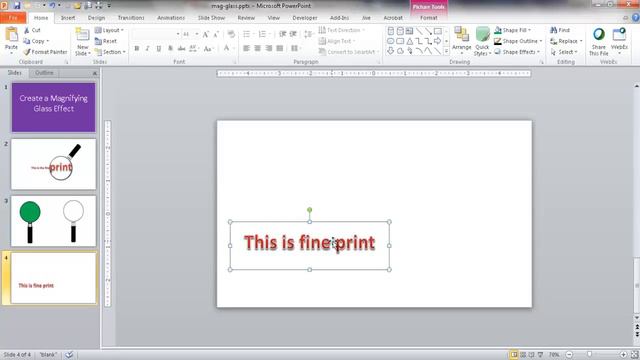The image size is (640, 360).
Task: Start Slide Show from status bar
Action: tap(540, 355)
